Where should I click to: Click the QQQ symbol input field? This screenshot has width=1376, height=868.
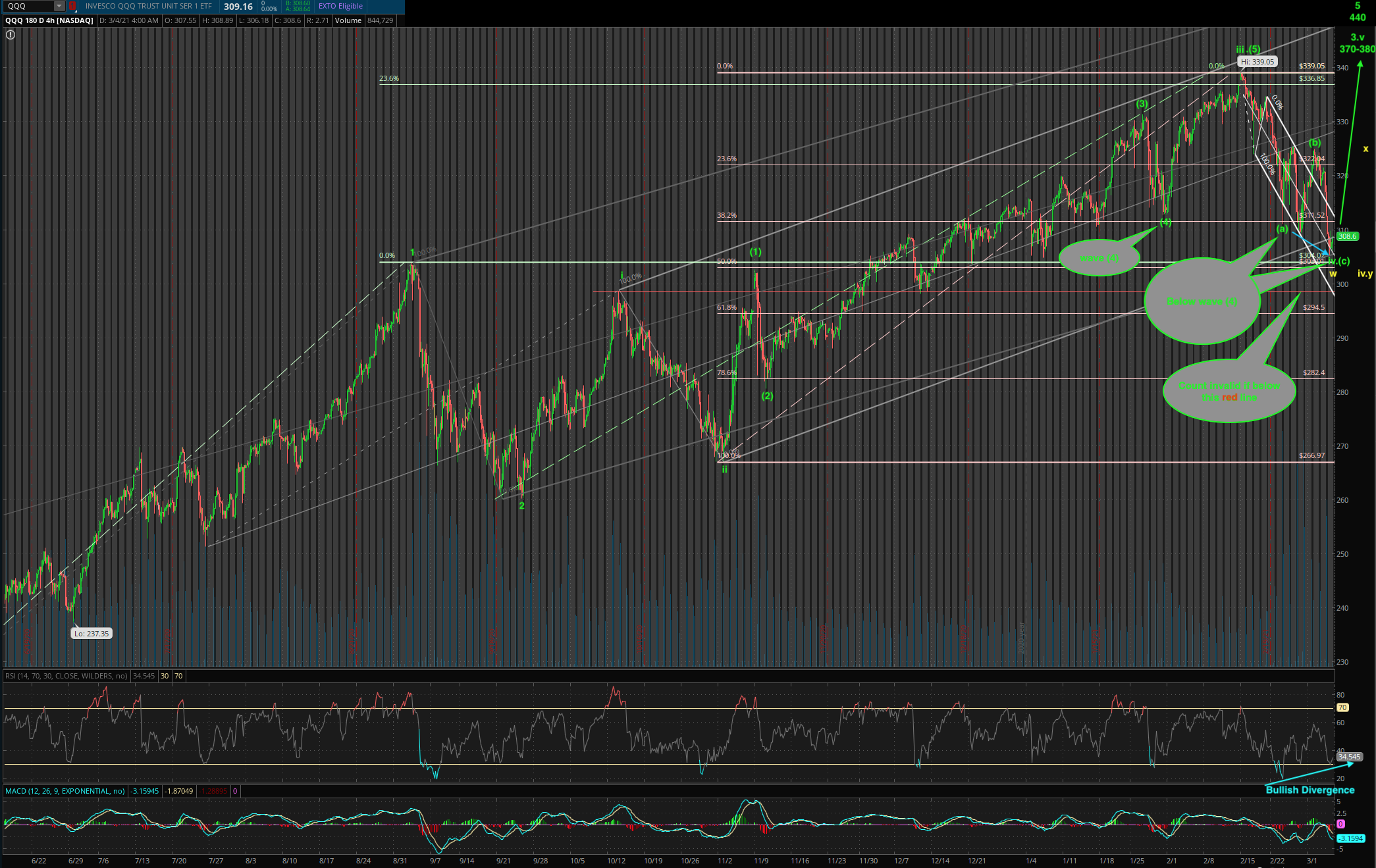[29, 7]
